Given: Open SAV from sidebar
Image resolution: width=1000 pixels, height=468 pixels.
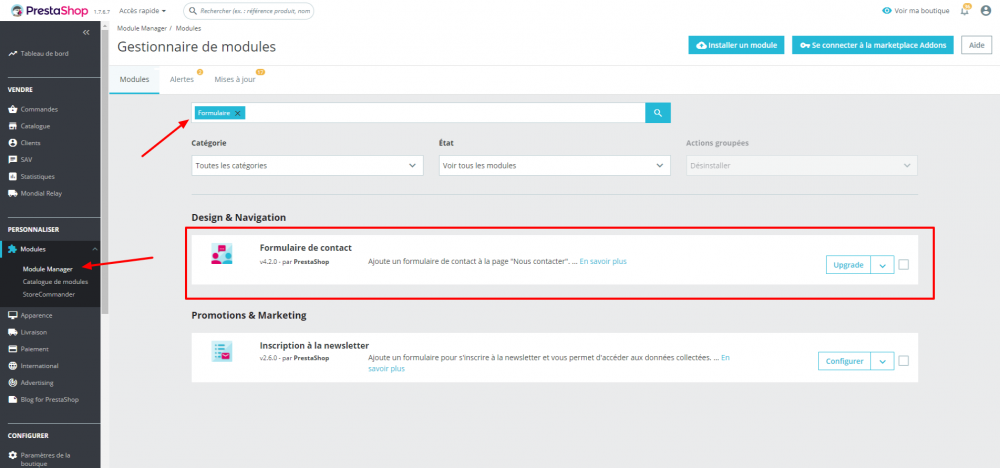Looking at the screenshot, I should [x=21, y=159].
